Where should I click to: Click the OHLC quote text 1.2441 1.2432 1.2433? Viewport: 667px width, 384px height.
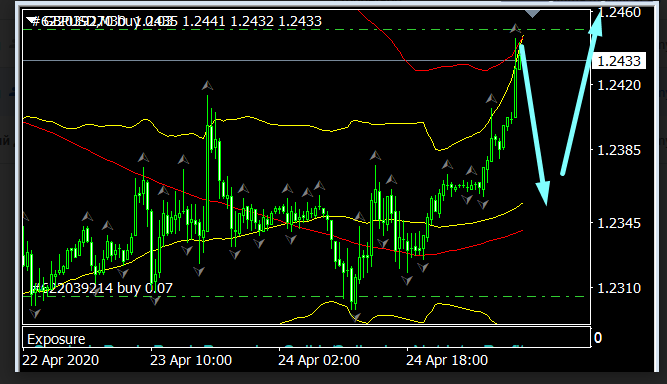click(252, 21)
